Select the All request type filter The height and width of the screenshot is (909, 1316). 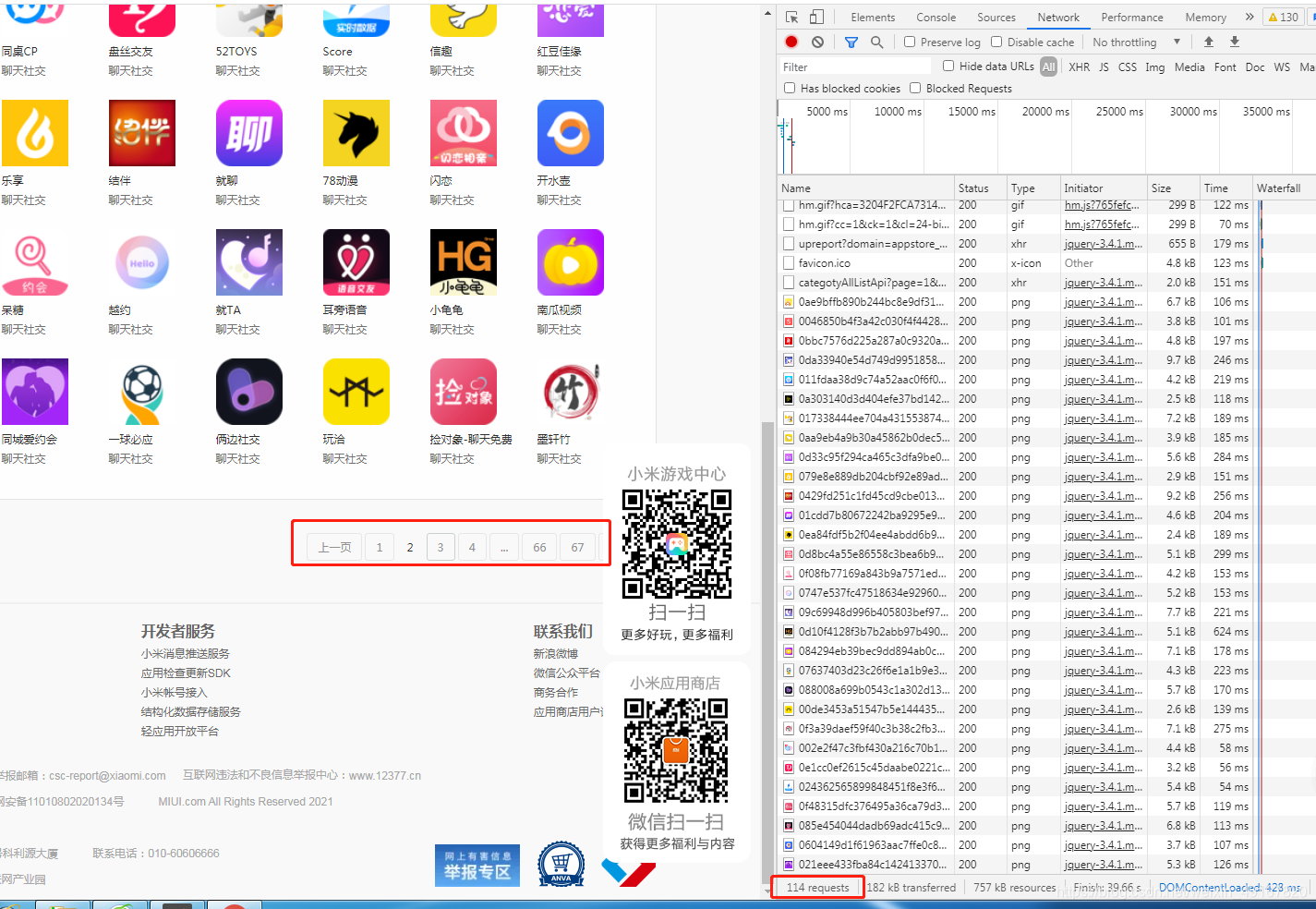pyautogui.click(x=1048, y=67)
